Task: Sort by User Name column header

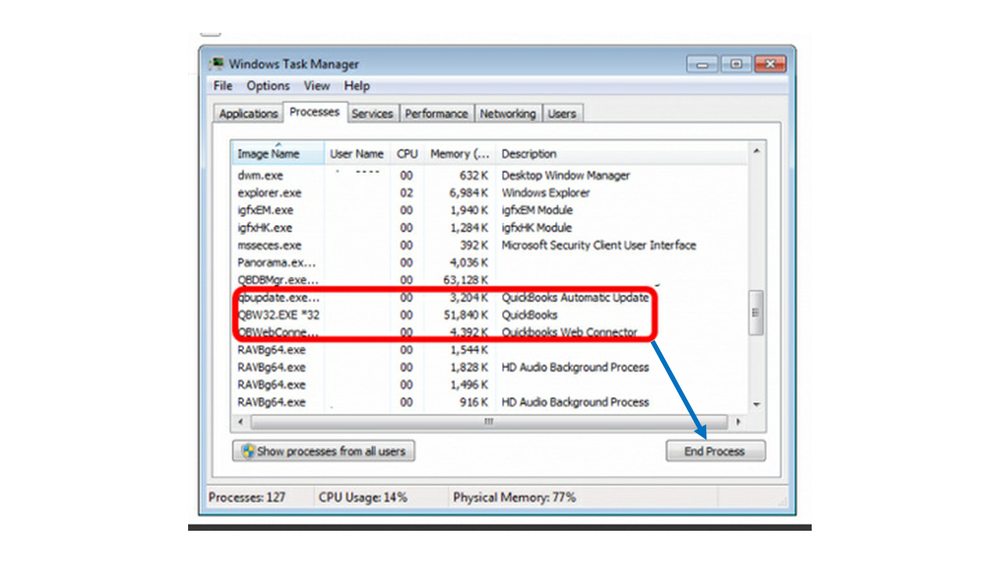Action: [x=357, y=154]
